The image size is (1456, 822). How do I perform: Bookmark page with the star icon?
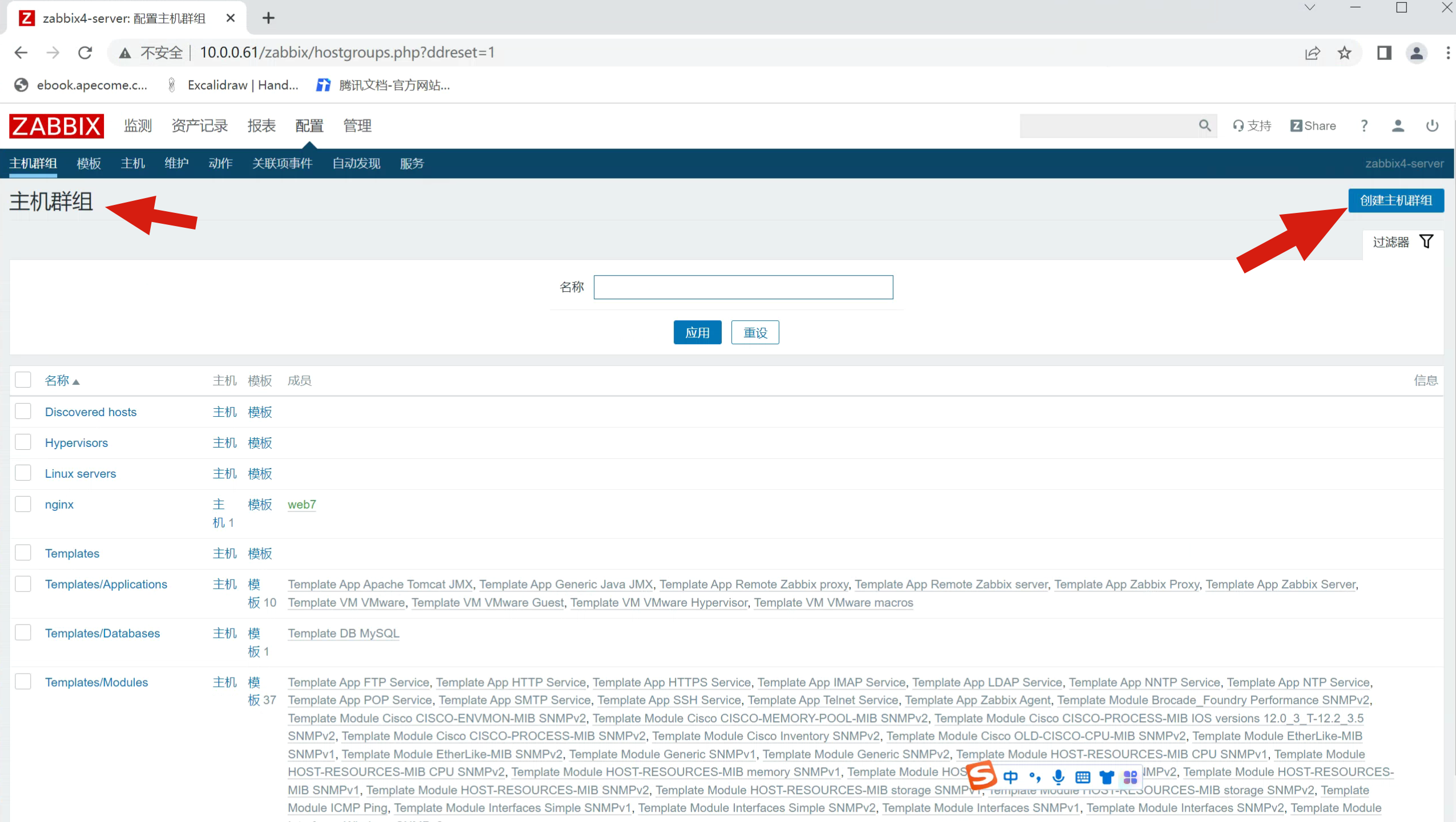[1345, 53]
